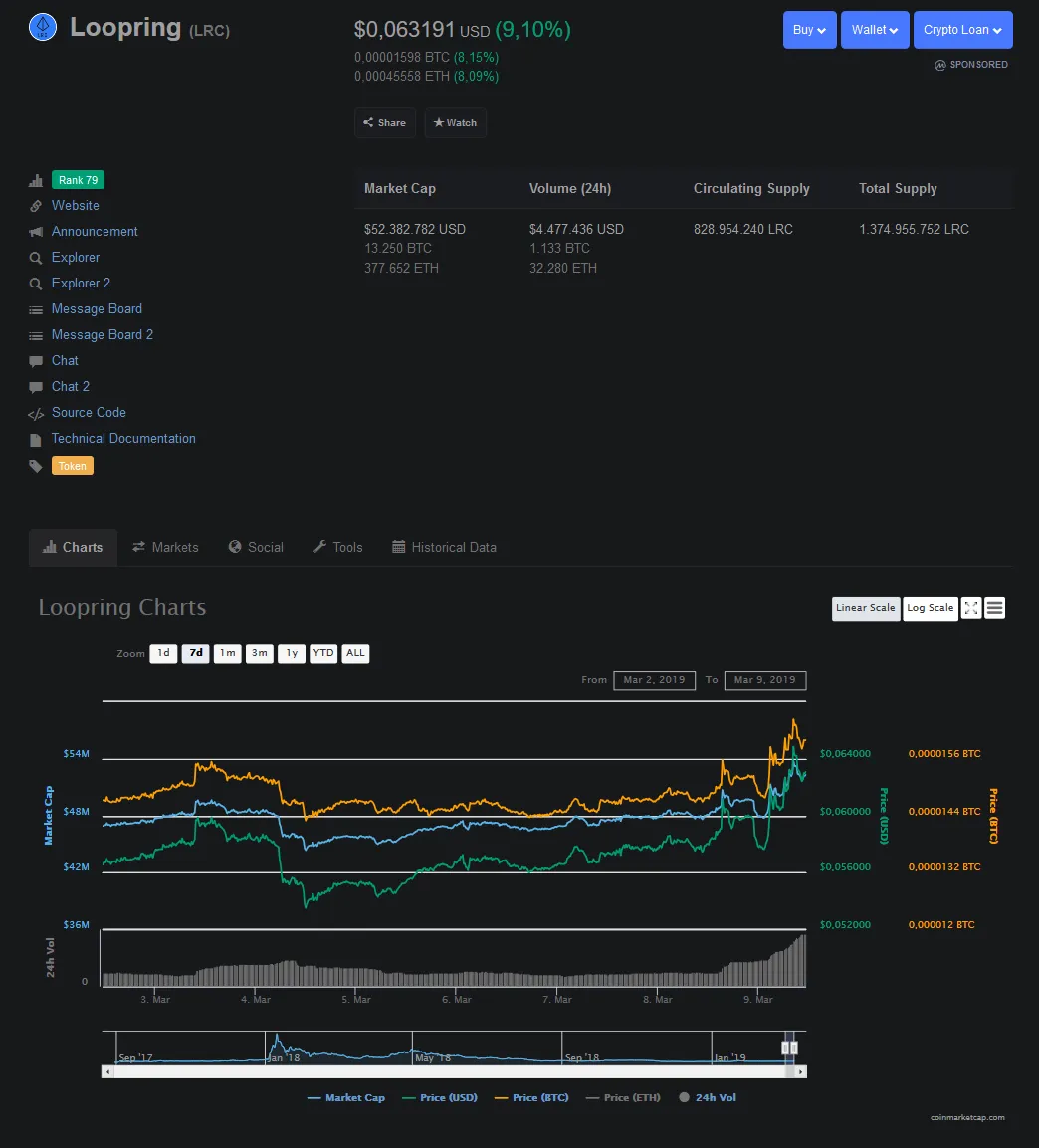Click the list icon beside Message Board
Viewport: 1039px width, 1148px height.
click(x=35, y=309)
